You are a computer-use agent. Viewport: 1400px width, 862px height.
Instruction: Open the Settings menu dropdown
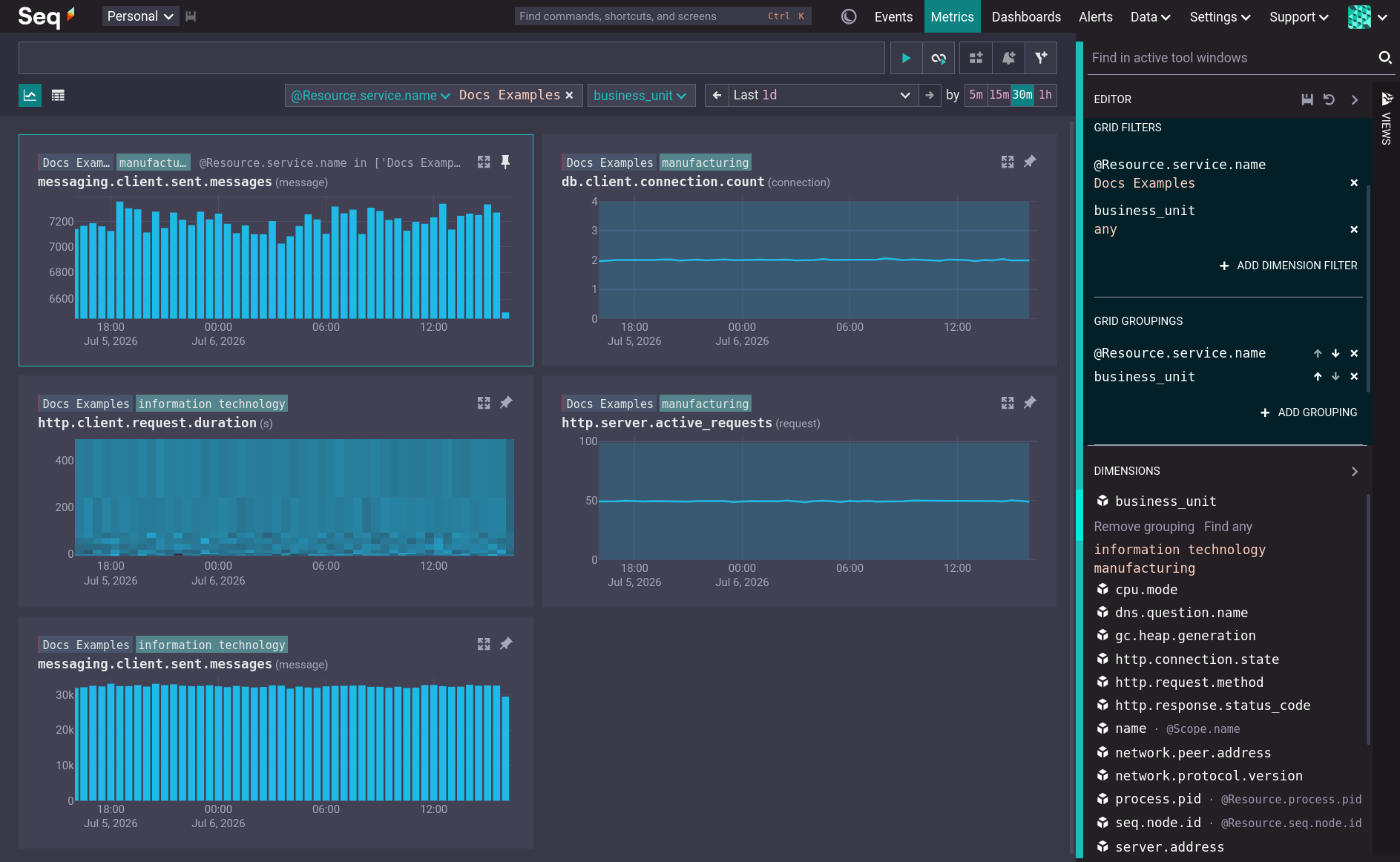click(1219, 16)
